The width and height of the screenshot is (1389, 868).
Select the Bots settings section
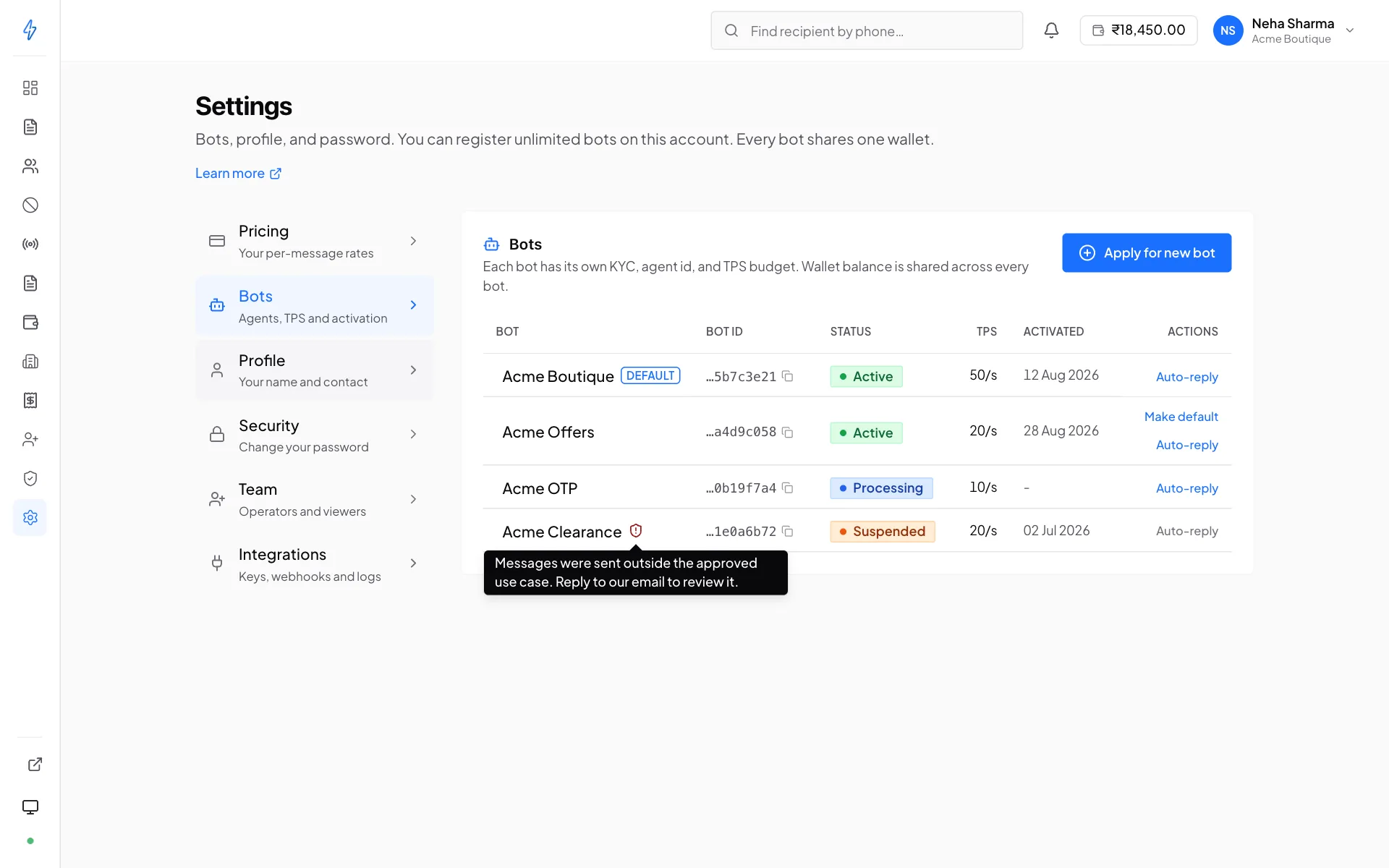click(315, 305)
